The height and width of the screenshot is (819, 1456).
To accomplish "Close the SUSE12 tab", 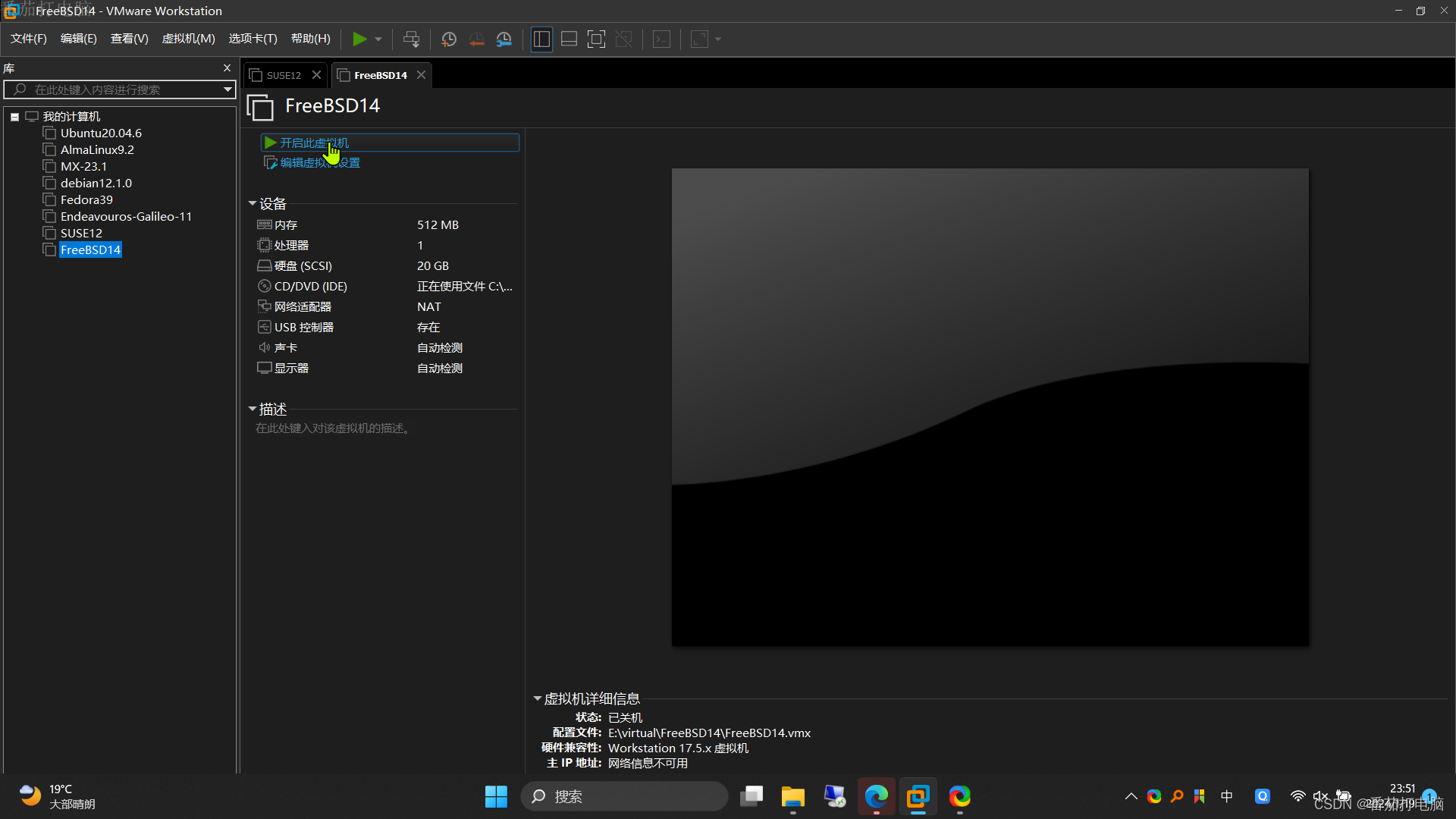I will point(317,74).
